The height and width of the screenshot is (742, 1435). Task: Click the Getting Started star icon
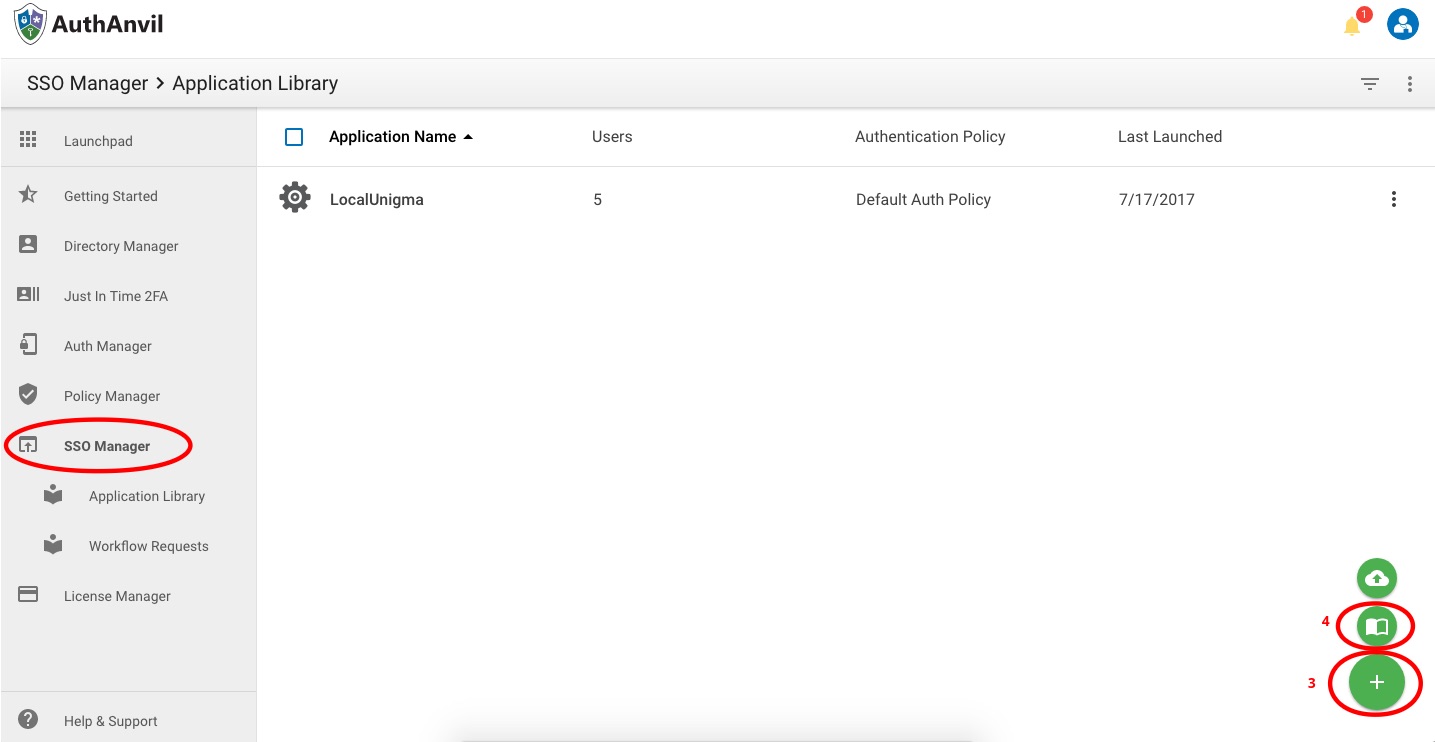click(x=28, y=195)
